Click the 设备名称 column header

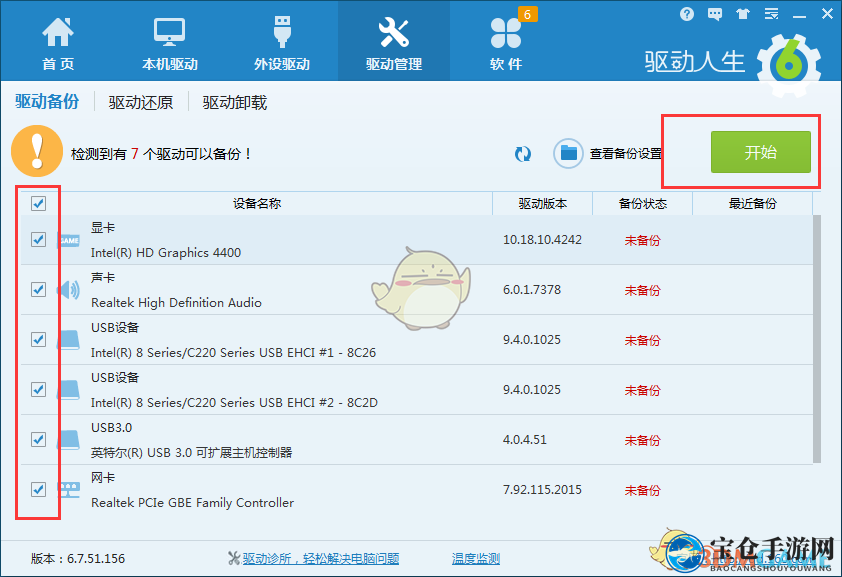click(257, 203)
